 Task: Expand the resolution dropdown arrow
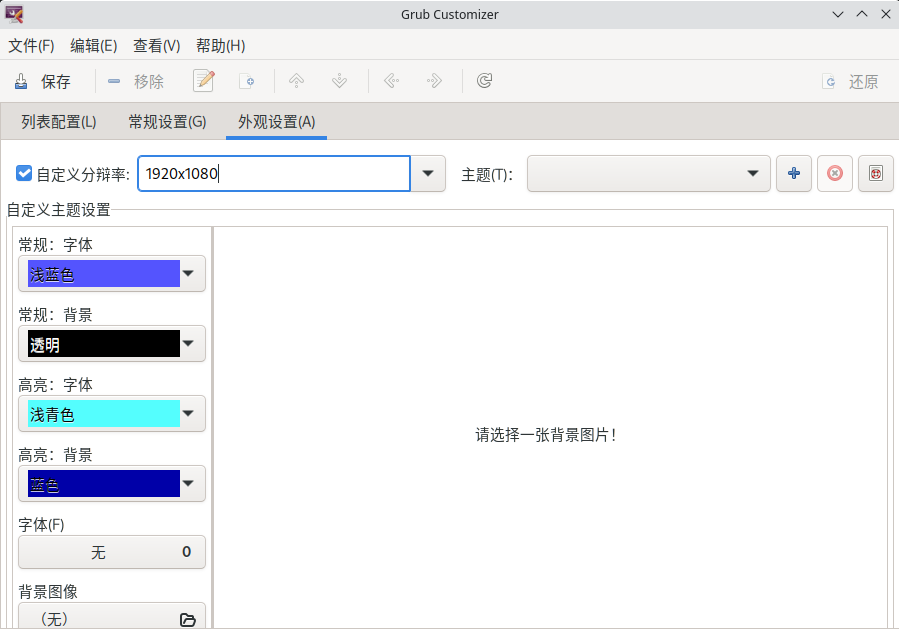[428, 173]
